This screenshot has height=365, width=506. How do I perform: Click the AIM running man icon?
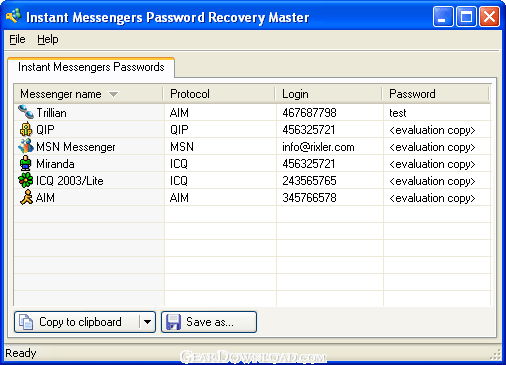(x=26, y=197)
